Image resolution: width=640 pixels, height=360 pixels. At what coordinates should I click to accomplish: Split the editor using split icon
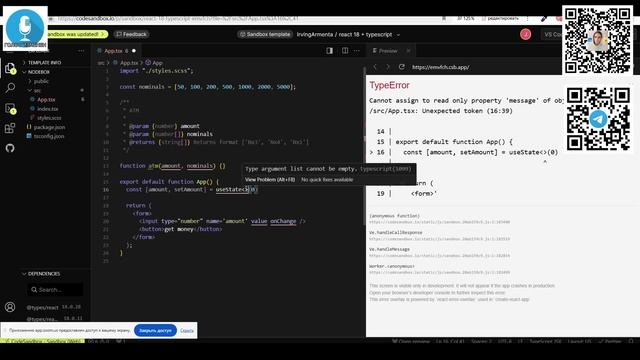click(x=345, y=51)
